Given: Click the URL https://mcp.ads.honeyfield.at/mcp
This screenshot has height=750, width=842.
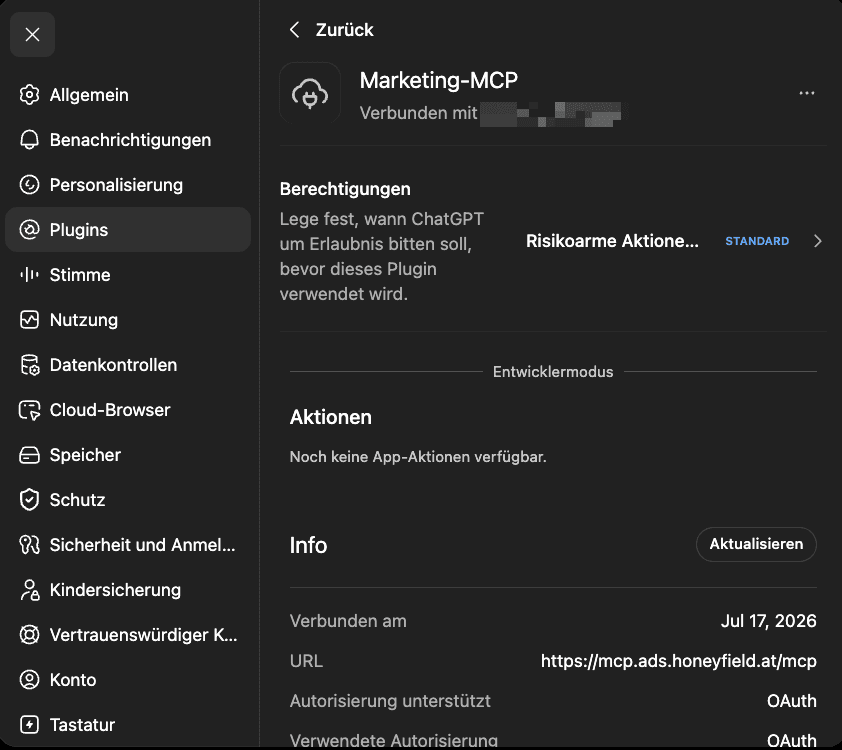Looking at the screenshot, I should [679, 661].
